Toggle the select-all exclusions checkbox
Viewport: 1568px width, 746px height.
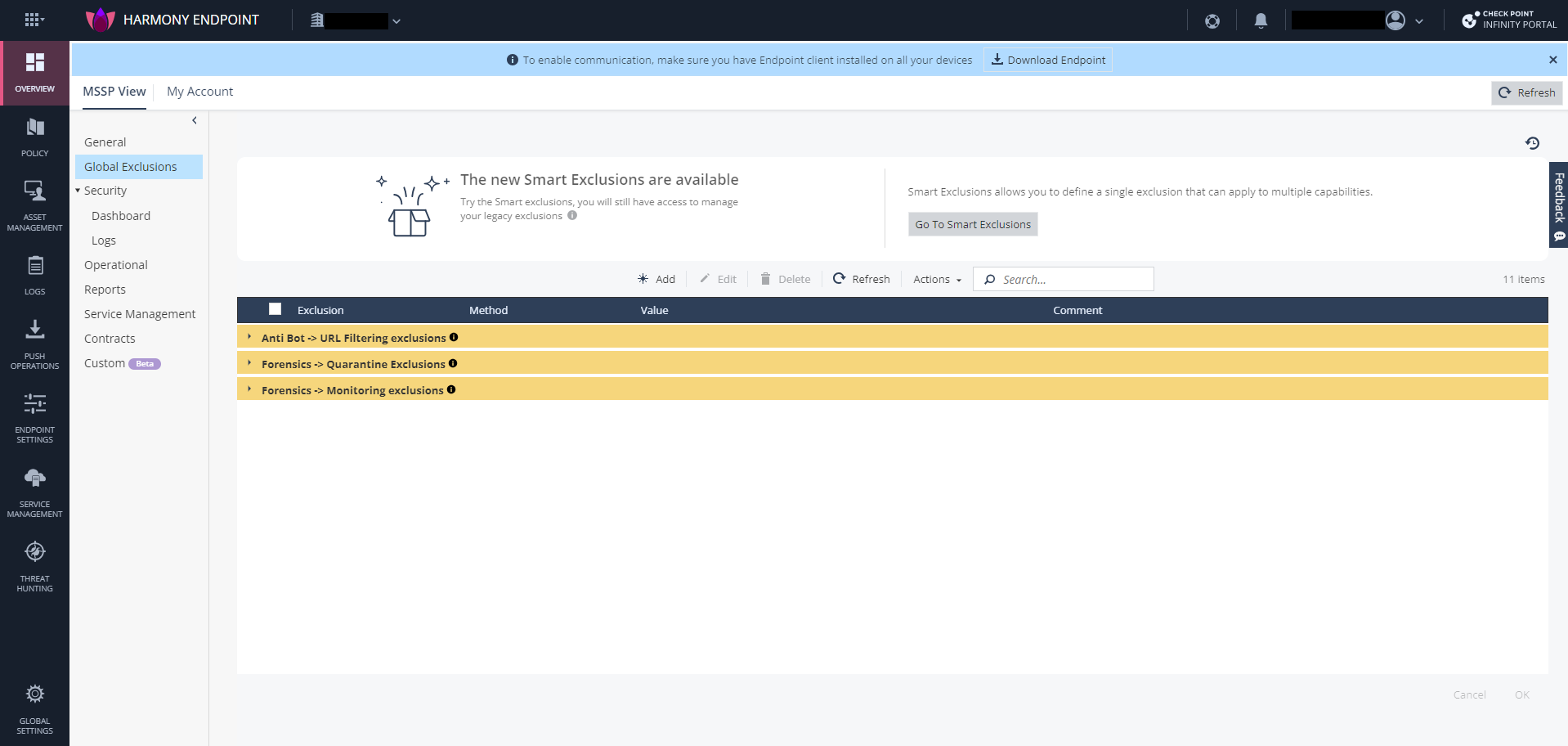point(275,309)
